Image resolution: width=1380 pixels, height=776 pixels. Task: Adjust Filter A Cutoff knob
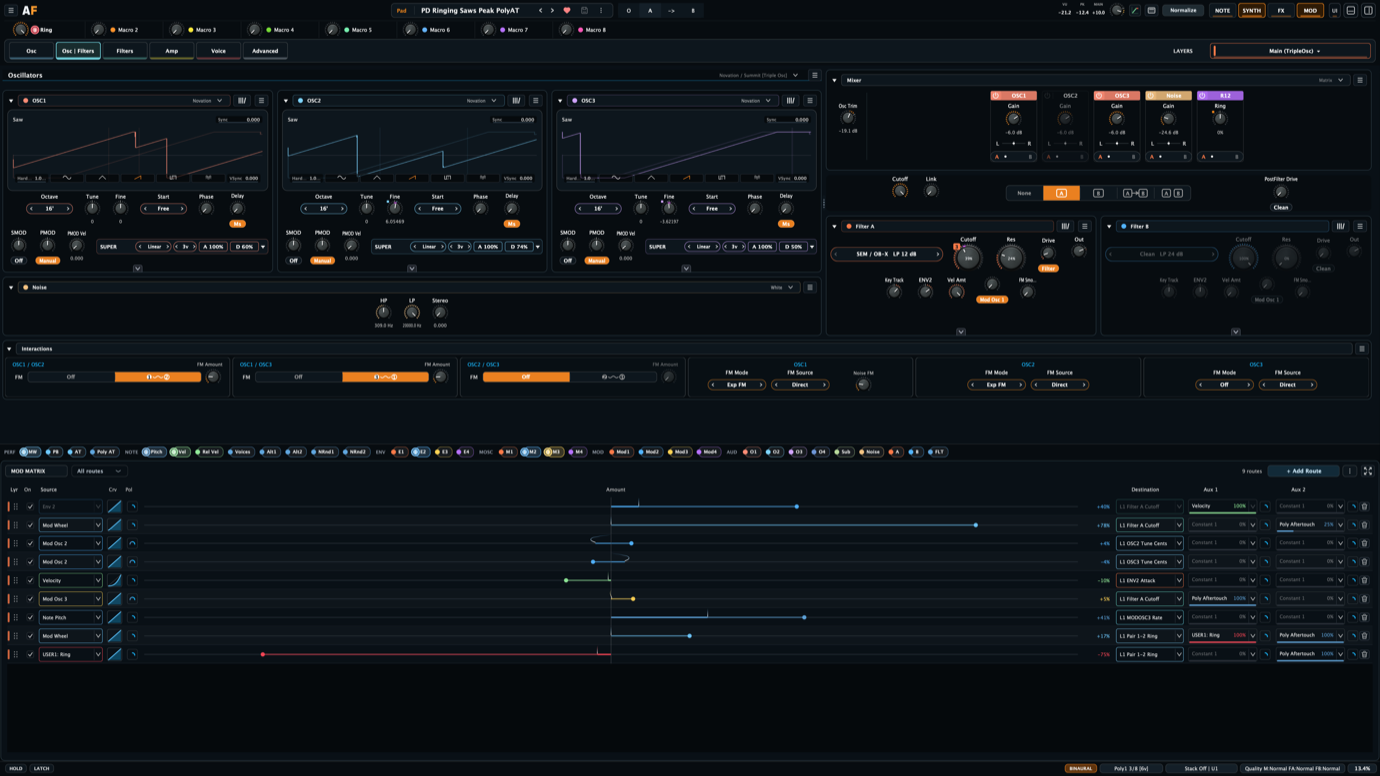click(x=968, y=258)
